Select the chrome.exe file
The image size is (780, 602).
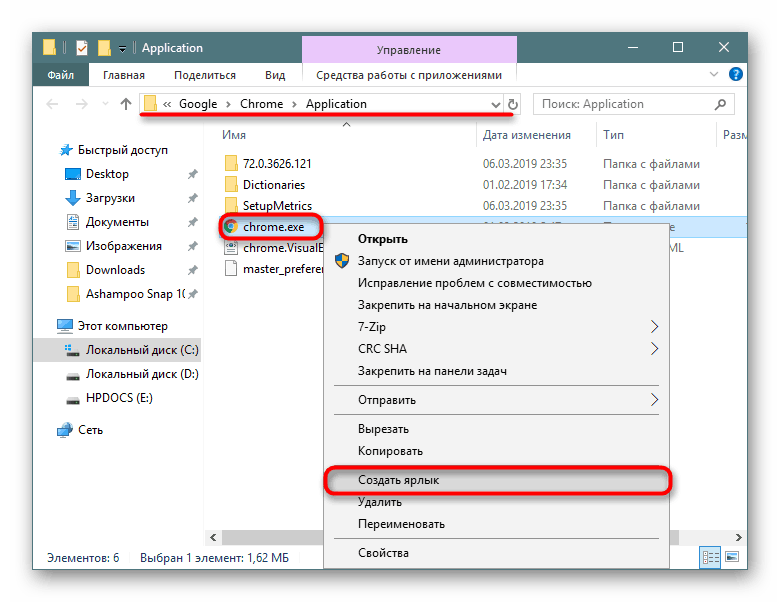coord(273,227)
